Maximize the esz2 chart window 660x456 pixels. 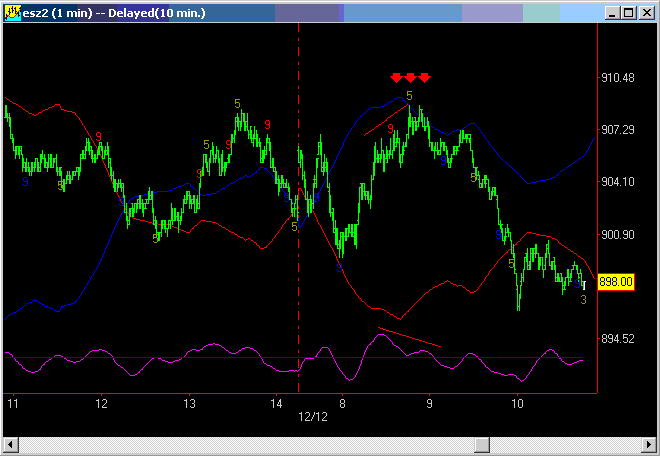(626, 12)
